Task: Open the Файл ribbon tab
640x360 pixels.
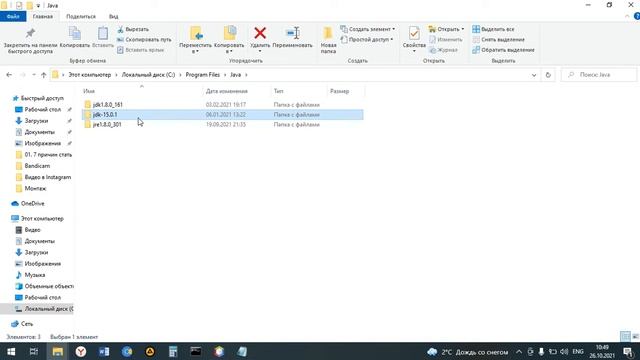Action: point(13,16)
